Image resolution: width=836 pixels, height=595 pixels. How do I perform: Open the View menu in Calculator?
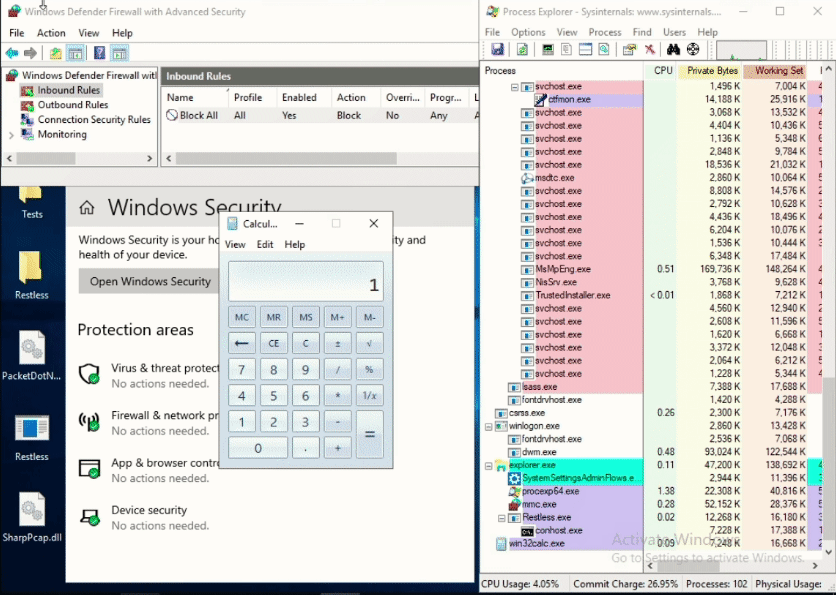click(235, 245)
